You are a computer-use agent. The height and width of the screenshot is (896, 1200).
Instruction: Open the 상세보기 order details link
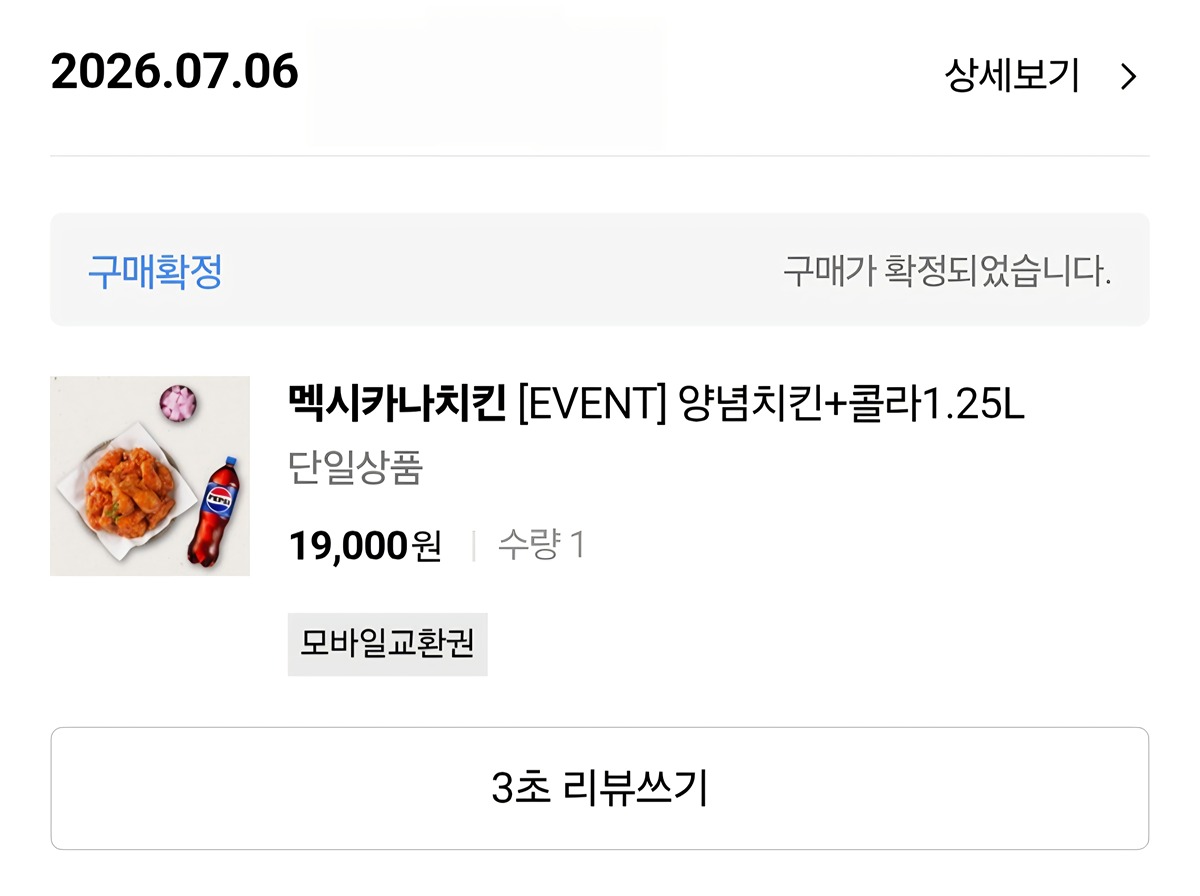[1012, 76]
